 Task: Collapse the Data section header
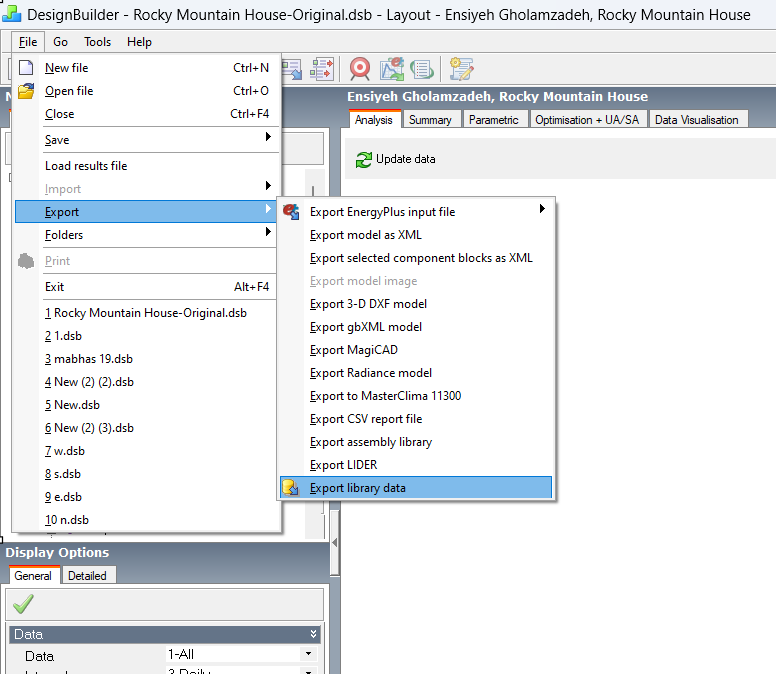point(165,634)
